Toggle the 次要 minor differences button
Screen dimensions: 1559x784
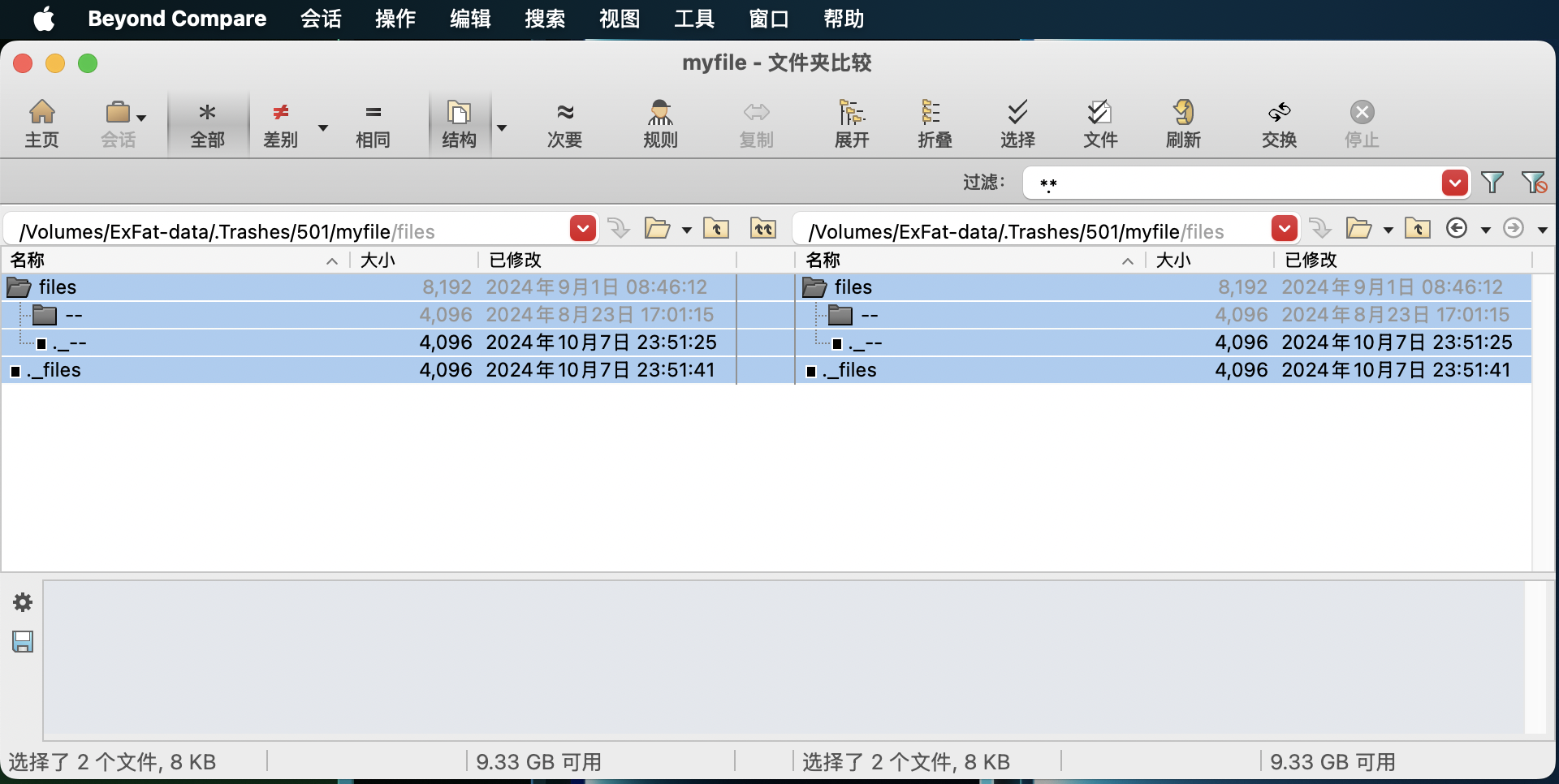click(564, 123)
